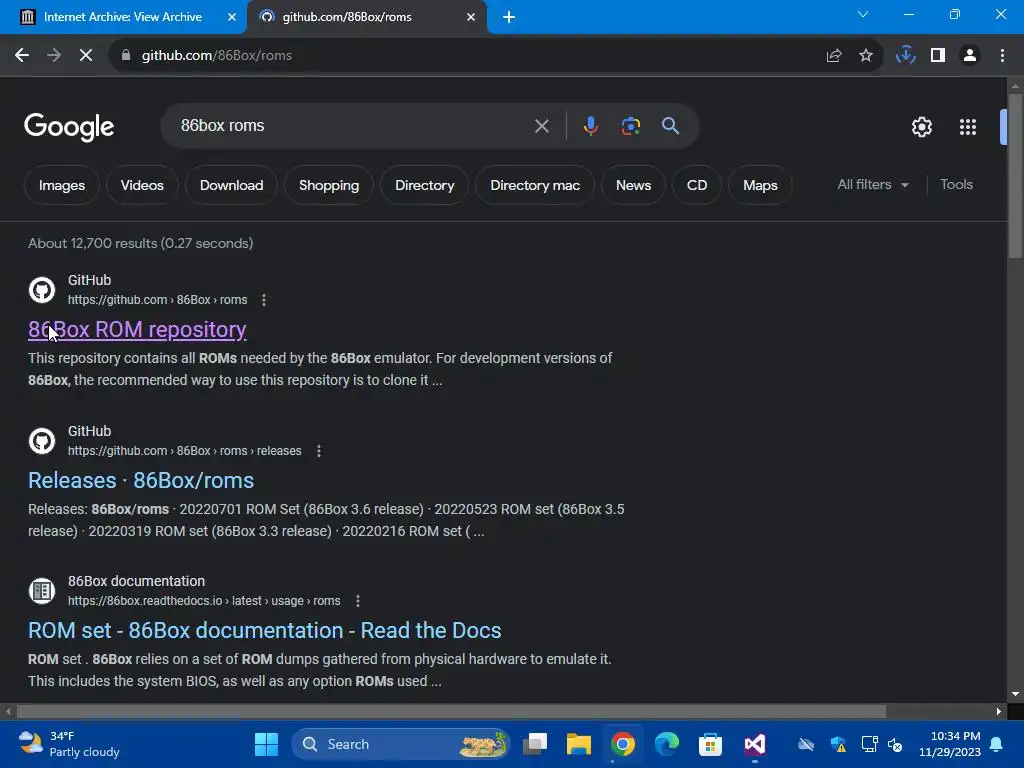Click the Windows taskbar Search box
The height and width of the screenshot is (768, 1024).
point(400,744)
